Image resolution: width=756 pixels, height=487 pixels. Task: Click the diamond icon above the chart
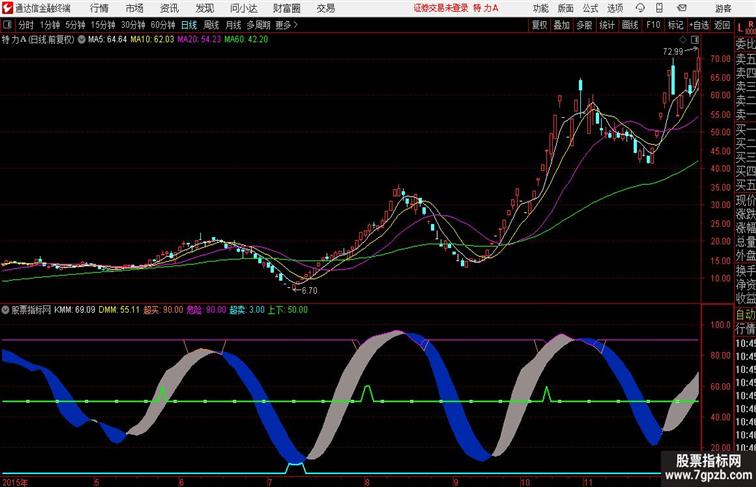point(683,40)
